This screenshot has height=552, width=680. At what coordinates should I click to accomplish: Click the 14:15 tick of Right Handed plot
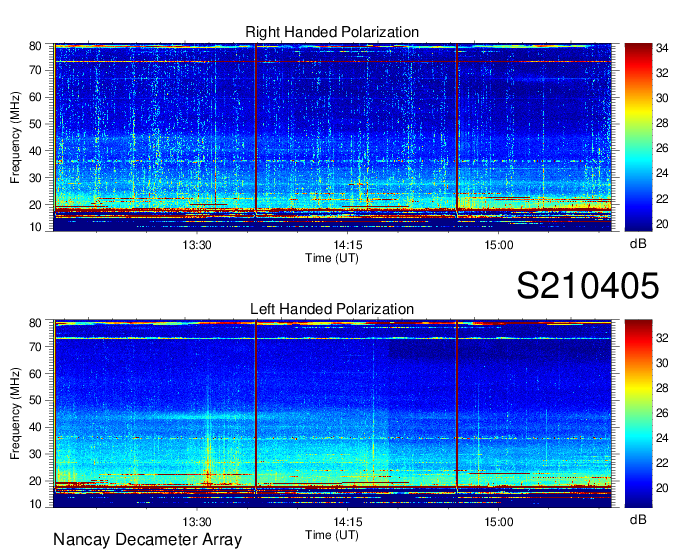pos(347,245)
